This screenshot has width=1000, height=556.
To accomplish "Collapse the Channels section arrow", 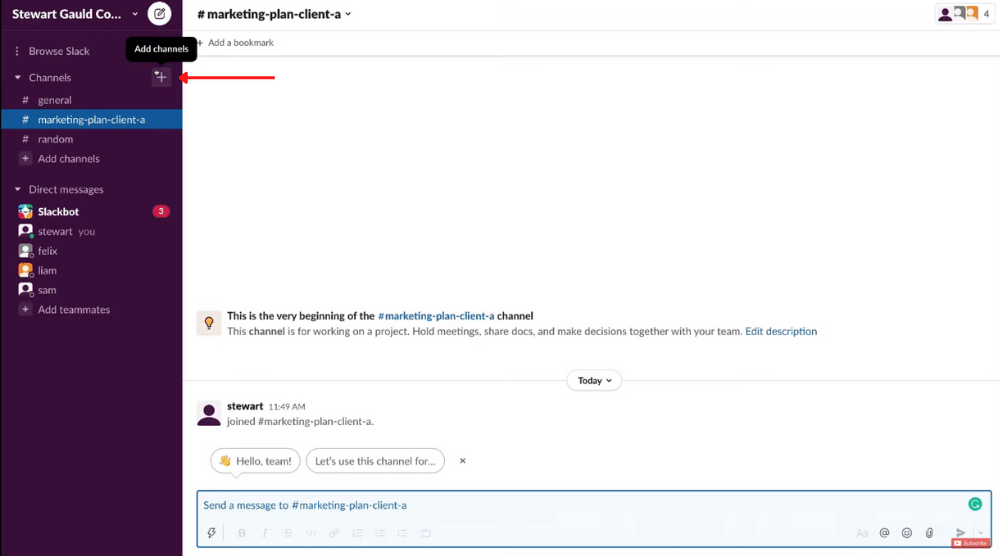I will pos(18,77).
